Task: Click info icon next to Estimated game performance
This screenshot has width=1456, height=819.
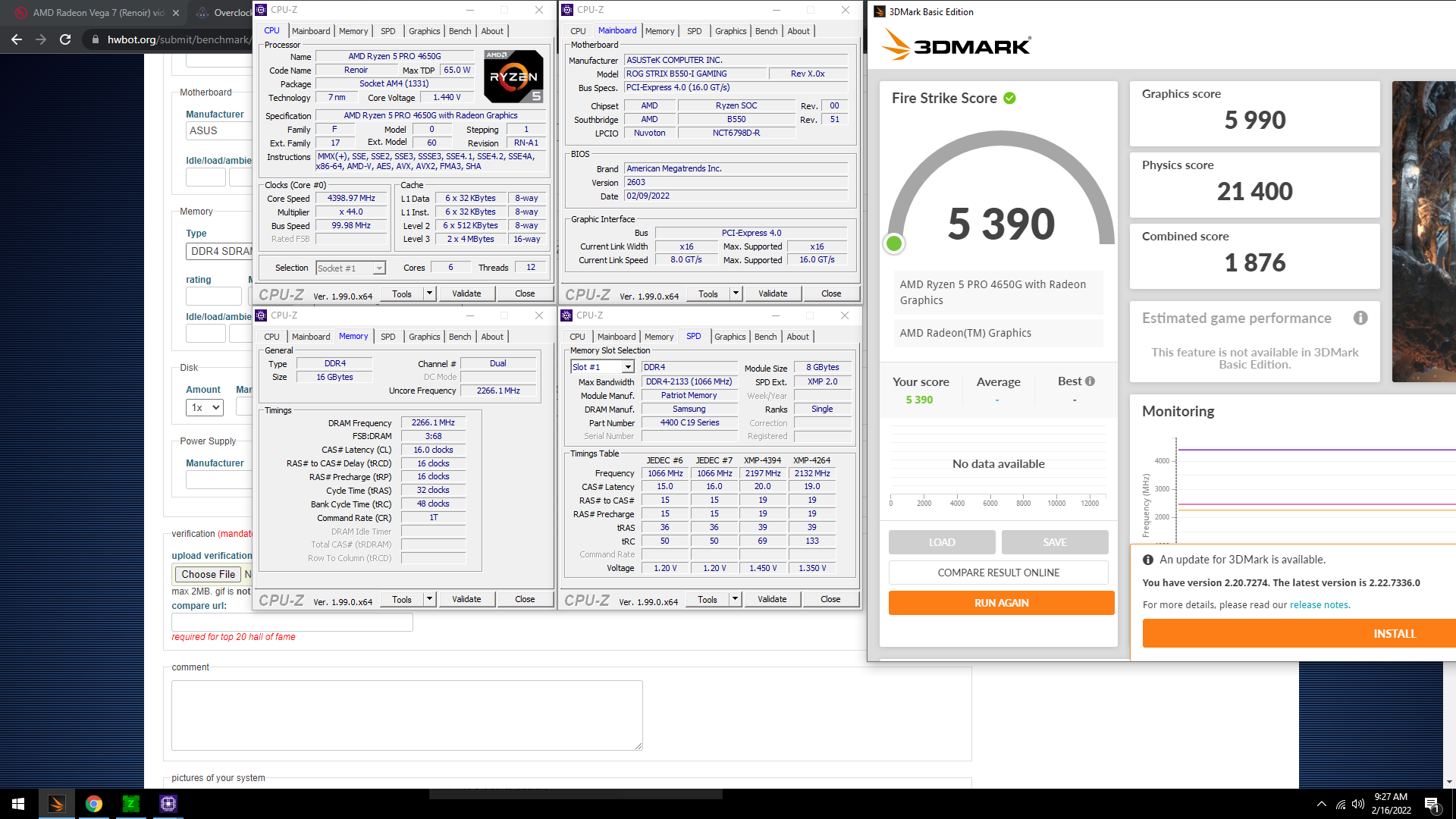Action: [x=1360, y=318]
